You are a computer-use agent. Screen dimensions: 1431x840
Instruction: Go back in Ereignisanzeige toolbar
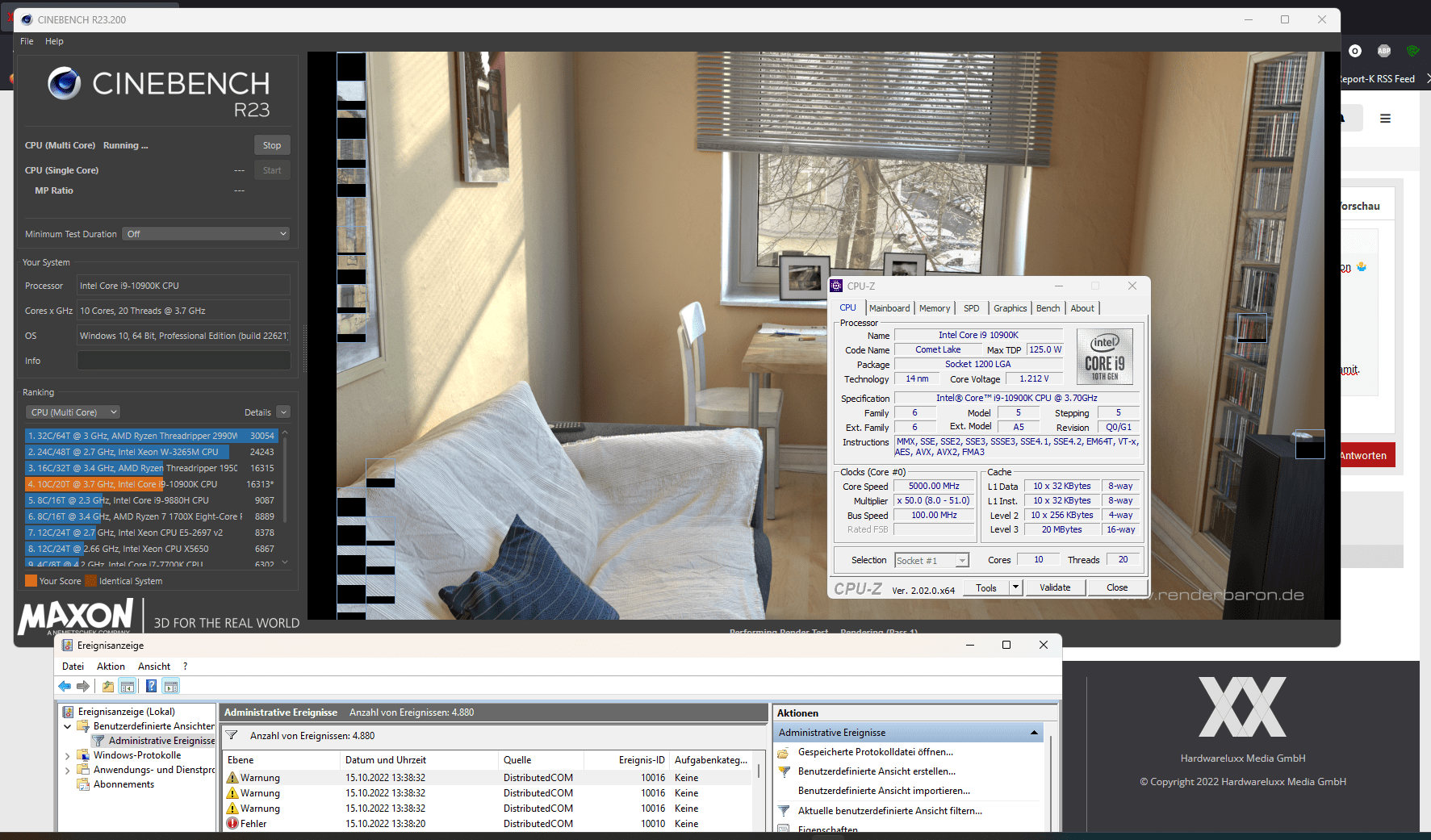(x=65, y=686)
